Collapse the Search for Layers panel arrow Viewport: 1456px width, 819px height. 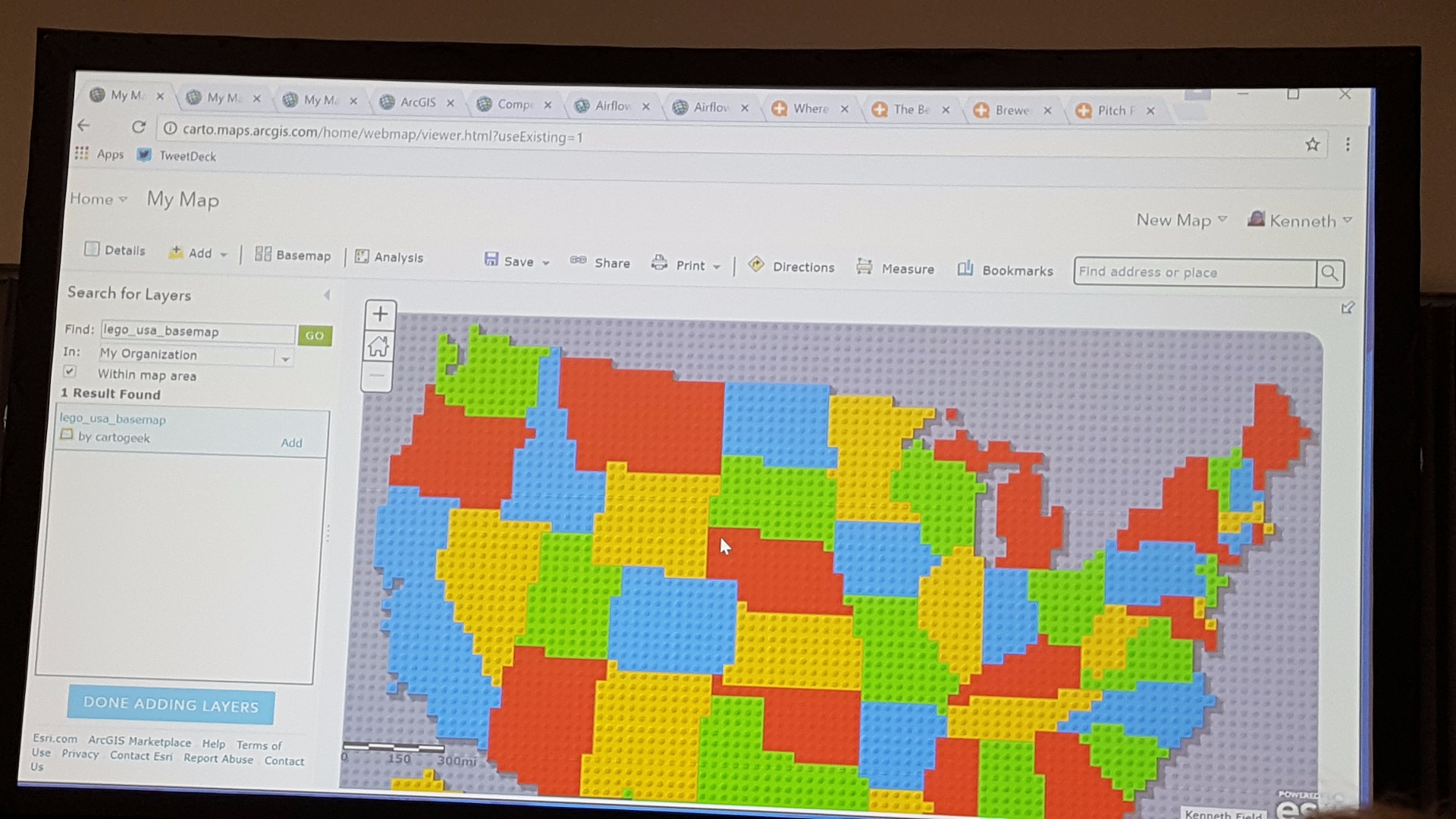327,295
